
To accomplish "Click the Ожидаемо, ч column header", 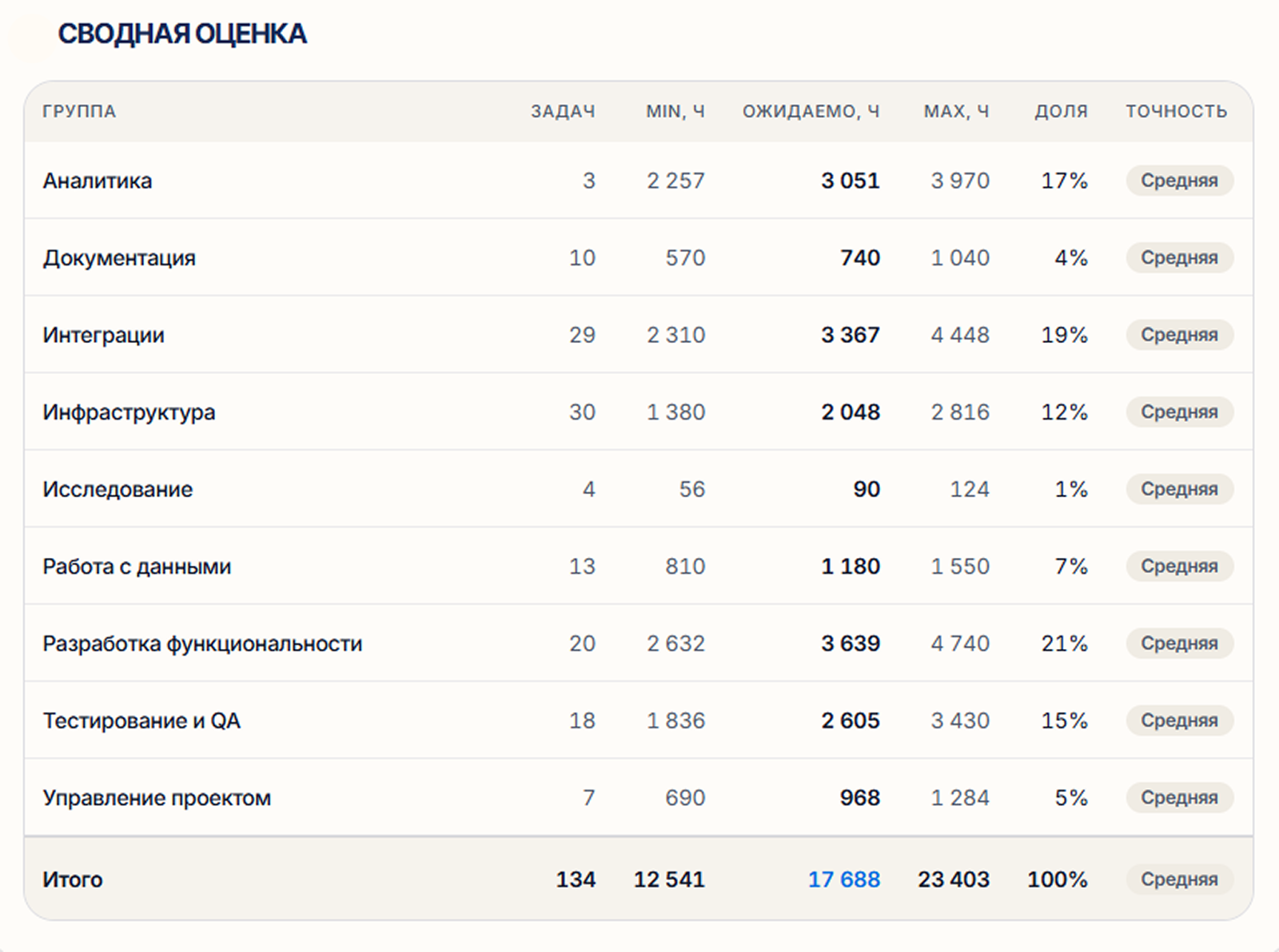I will click(x=811, y=111).
